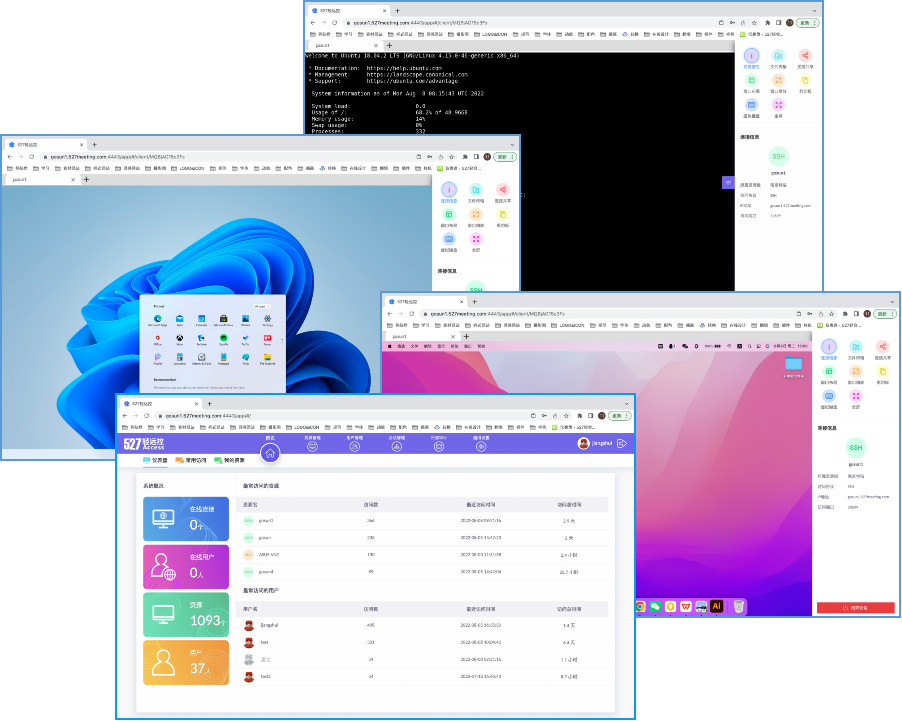Open Trash in the macOS dock
This screenshot has width=902, height=721.
pos(739,606)
